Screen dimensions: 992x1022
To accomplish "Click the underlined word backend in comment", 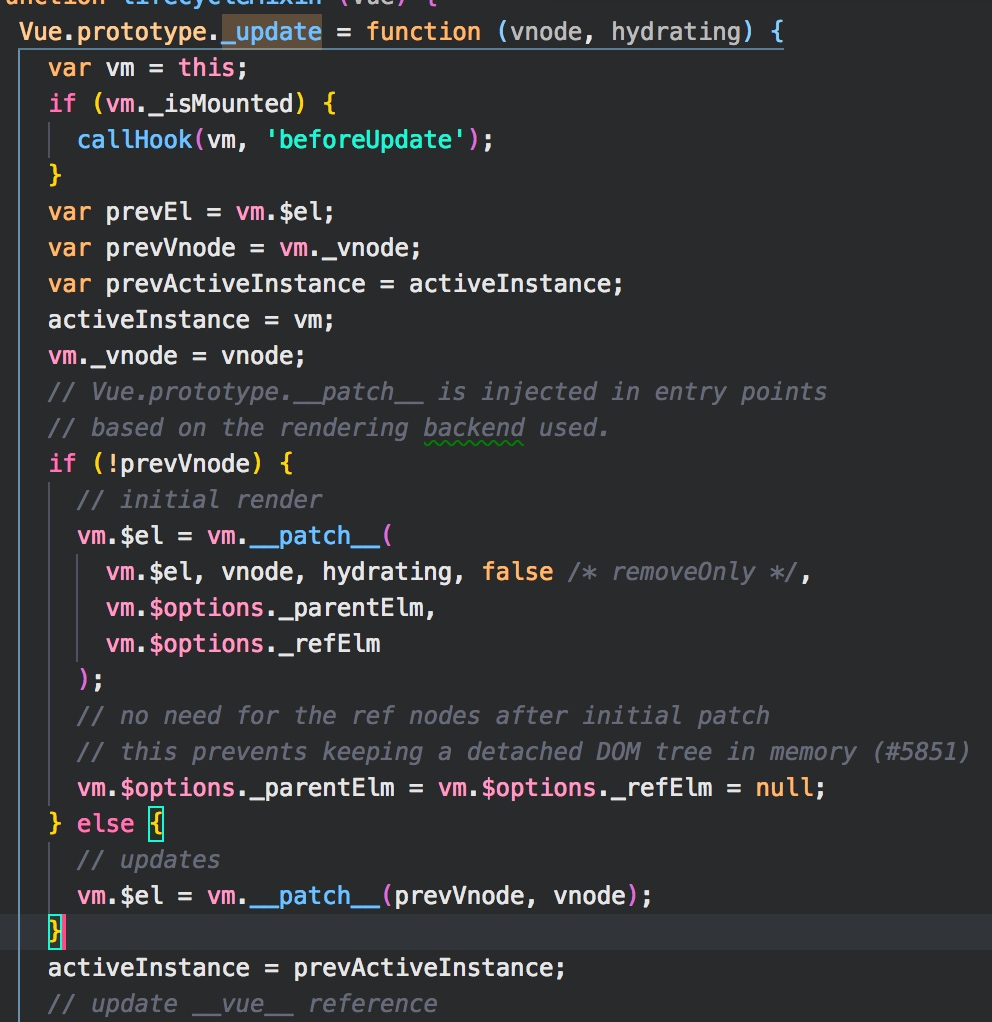I will pyautogui.click(x=474, y=428).
